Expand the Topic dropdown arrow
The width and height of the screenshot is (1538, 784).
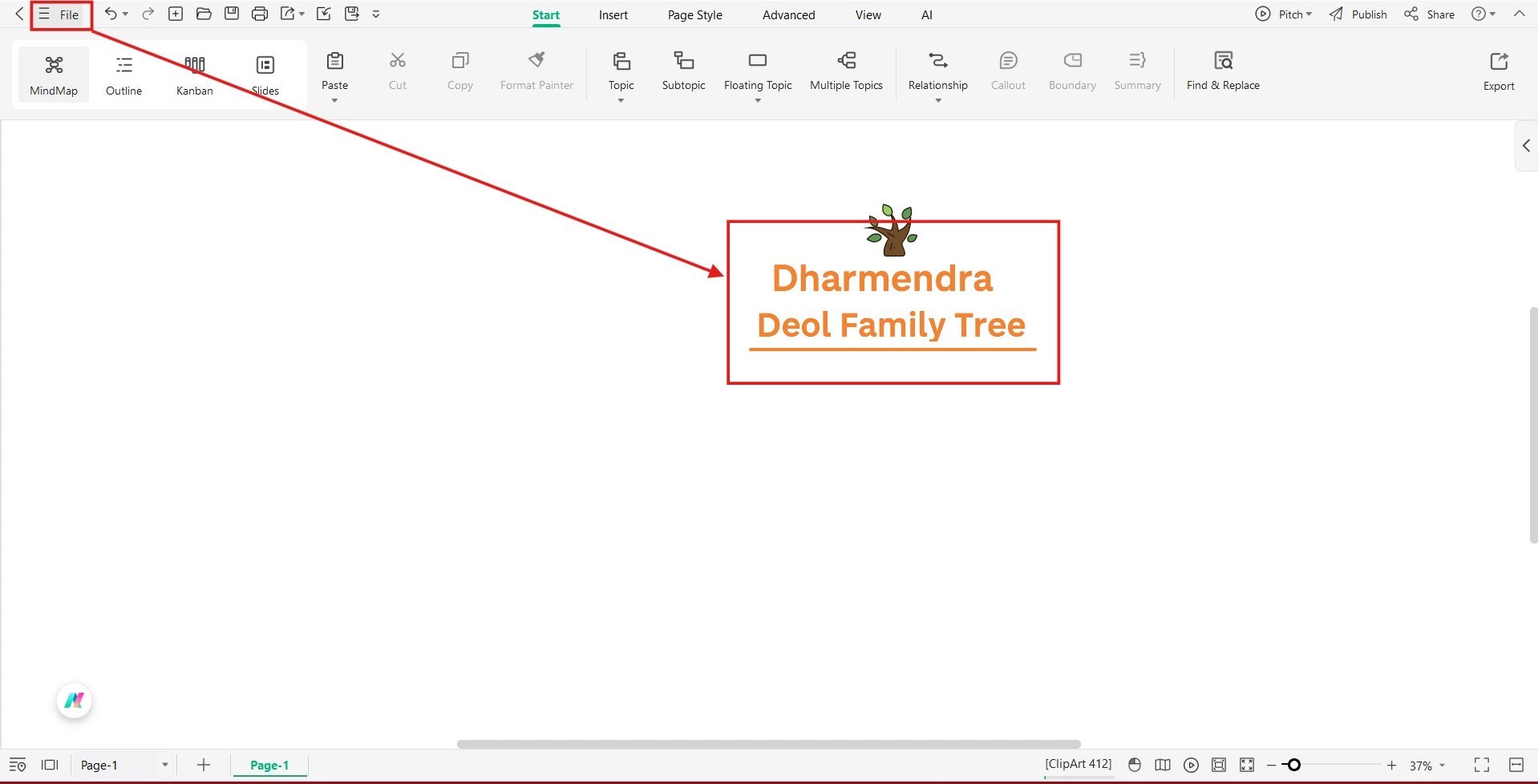coord(620,101)
